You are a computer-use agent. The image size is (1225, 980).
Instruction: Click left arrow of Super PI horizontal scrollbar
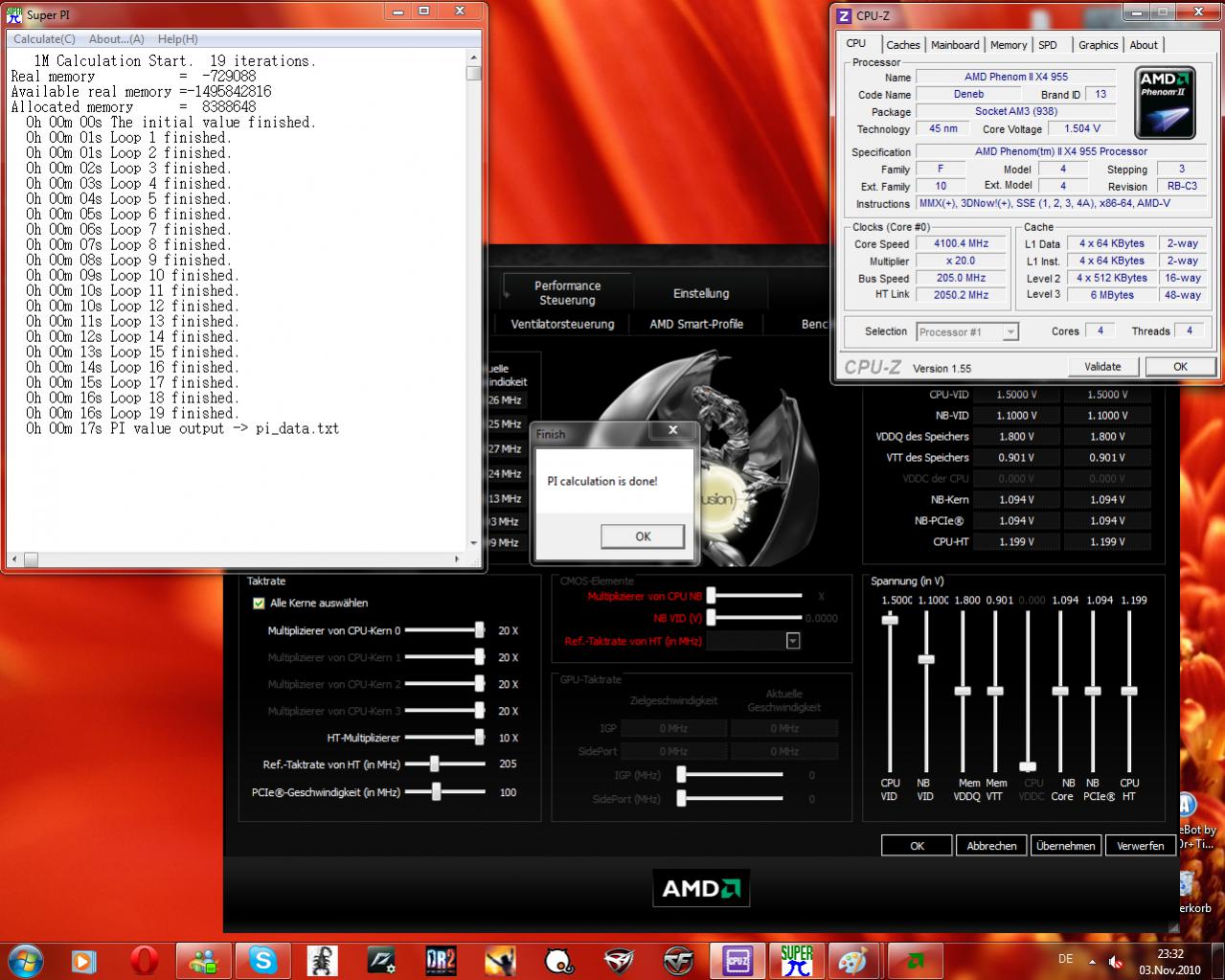pos(16,559)
